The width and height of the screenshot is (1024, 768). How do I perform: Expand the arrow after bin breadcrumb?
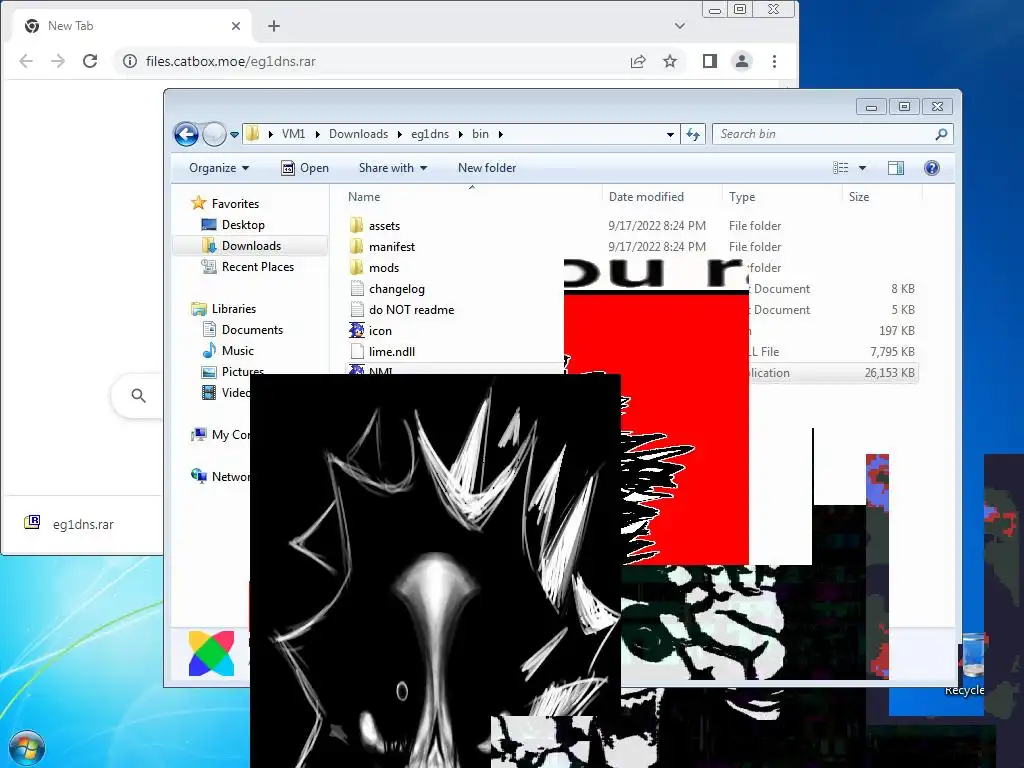(501, 134)
